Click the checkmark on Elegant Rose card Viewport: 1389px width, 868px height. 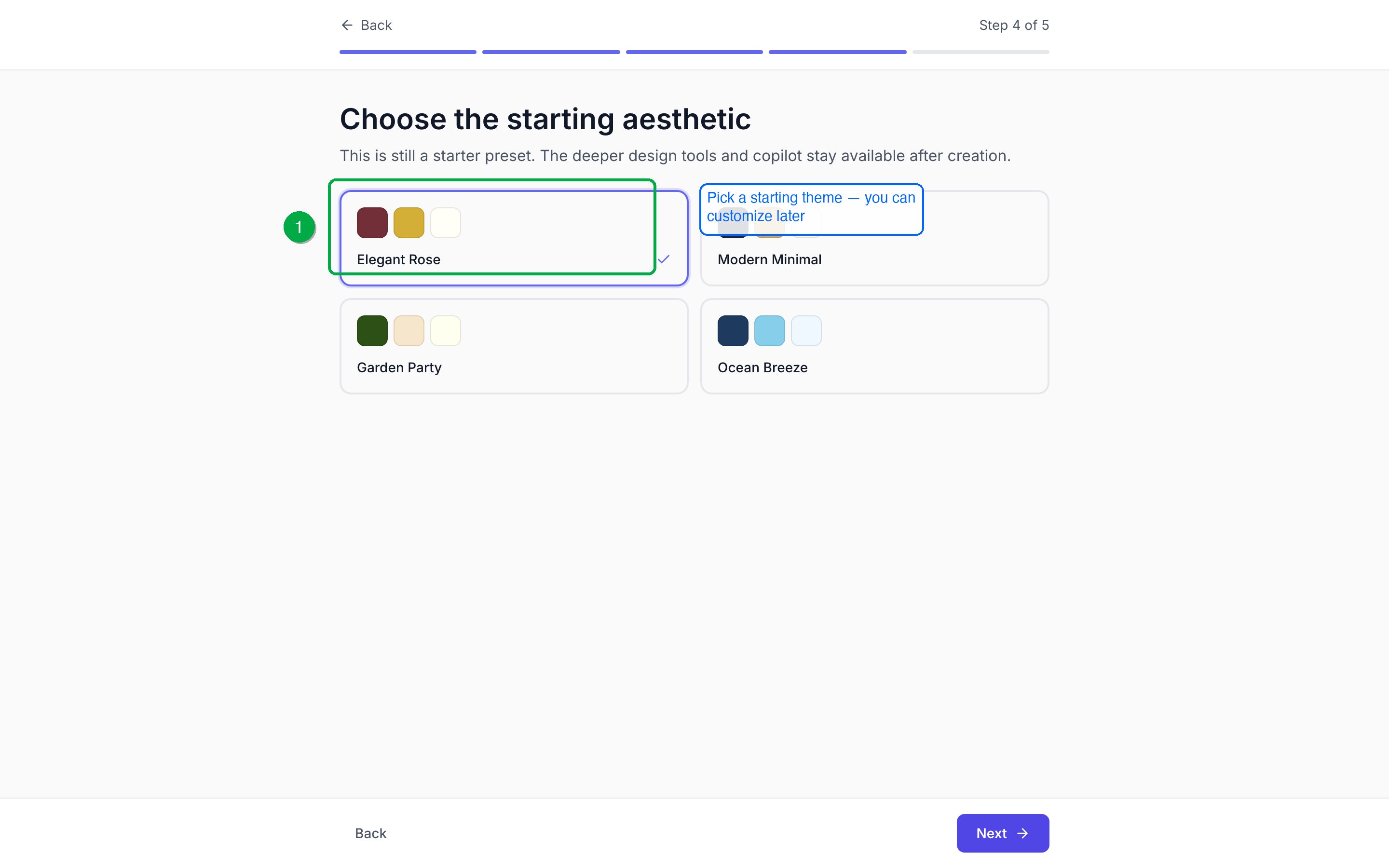click(664, 259)
